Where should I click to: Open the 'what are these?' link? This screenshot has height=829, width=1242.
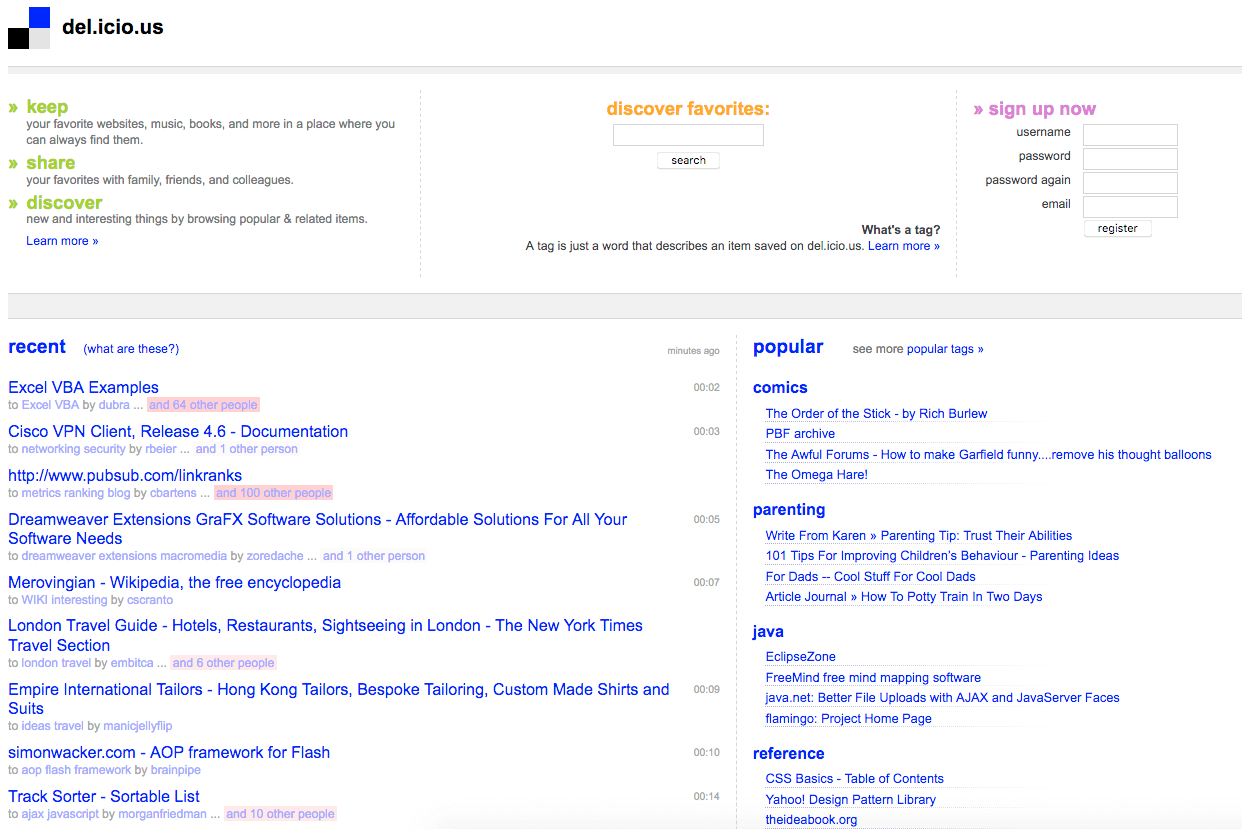(131, 349)
